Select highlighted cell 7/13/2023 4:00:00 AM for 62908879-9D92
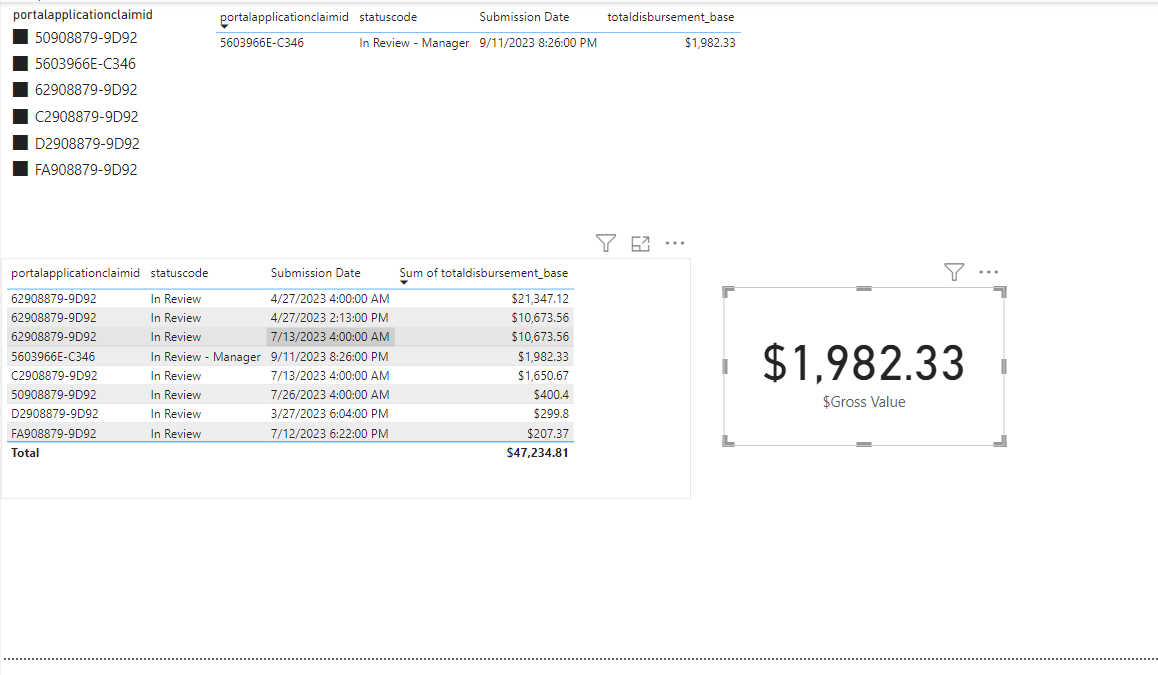1158x675 pixels. 329,337
